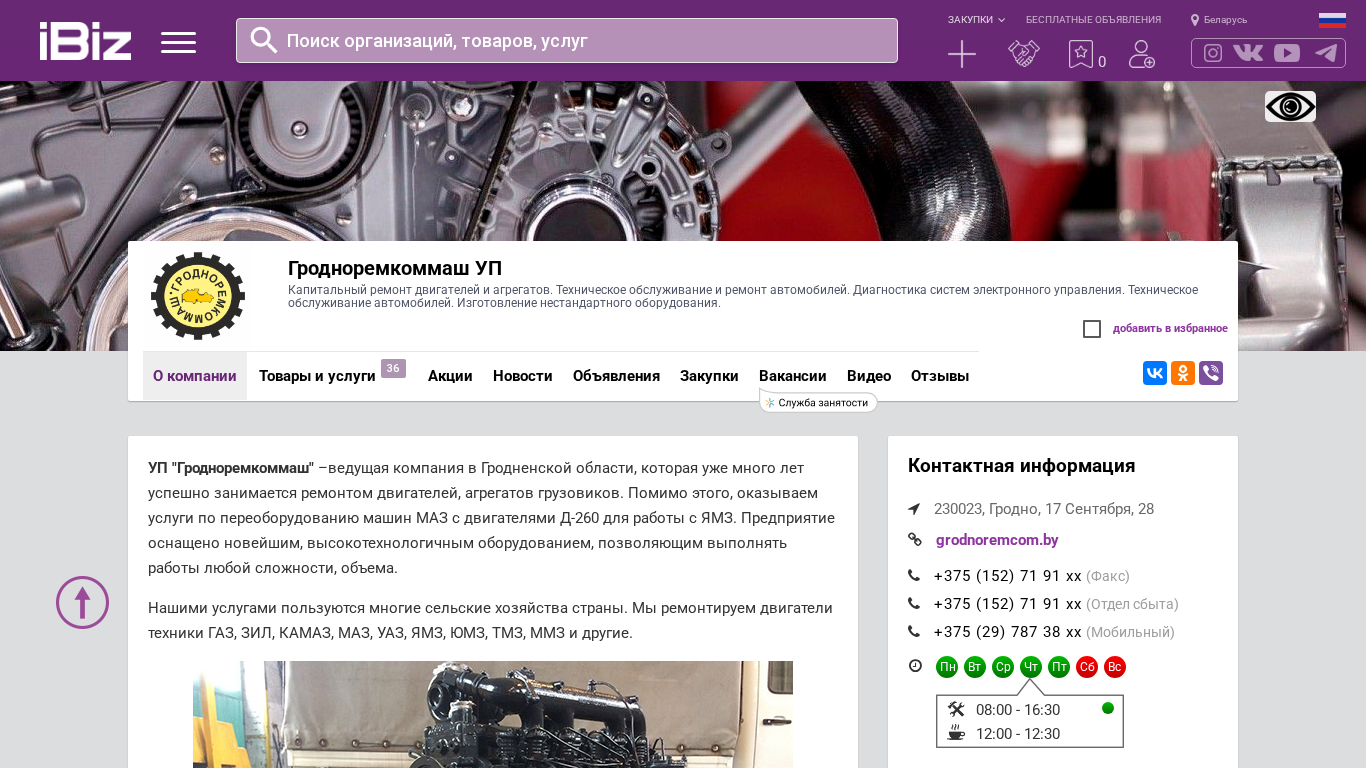This screenshot has height=768, width=1366.
Task: Click the phone icon beside Мобильный number
Action: [914, 632]
